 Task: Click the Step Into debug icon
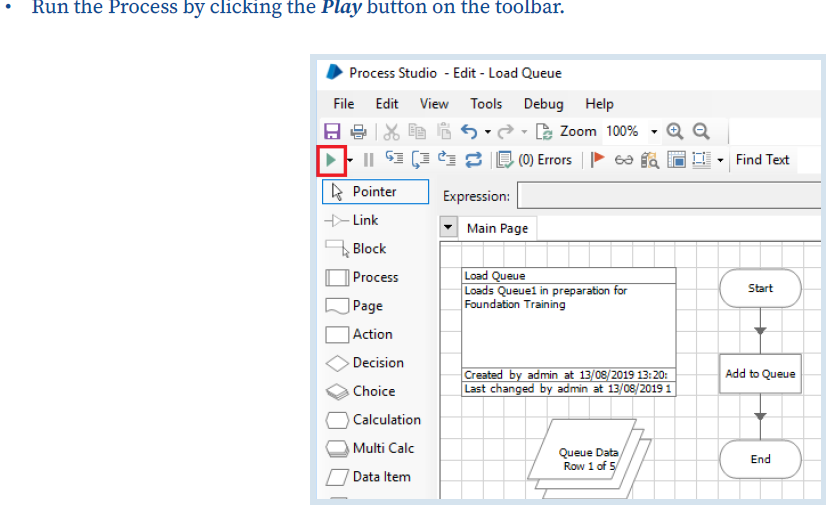pos(394,159)
